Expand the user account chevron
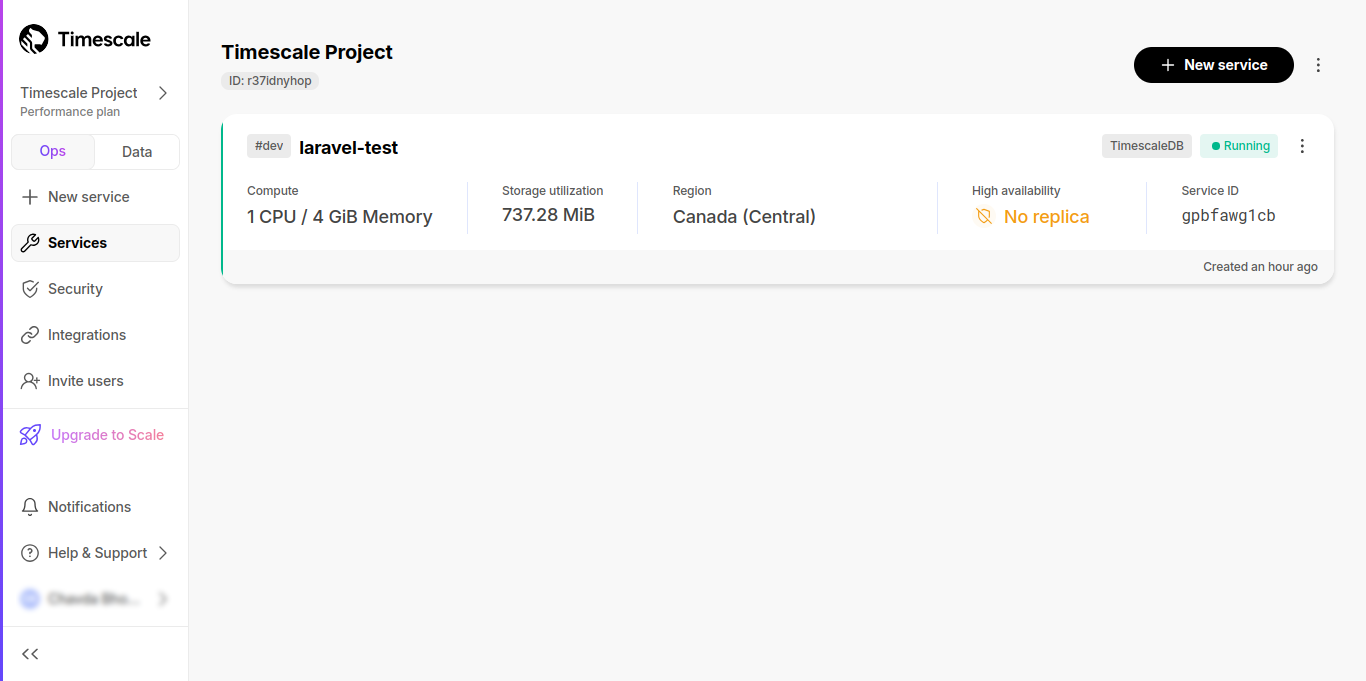This screenshot has height=681, width=1366. pos(163,599)
